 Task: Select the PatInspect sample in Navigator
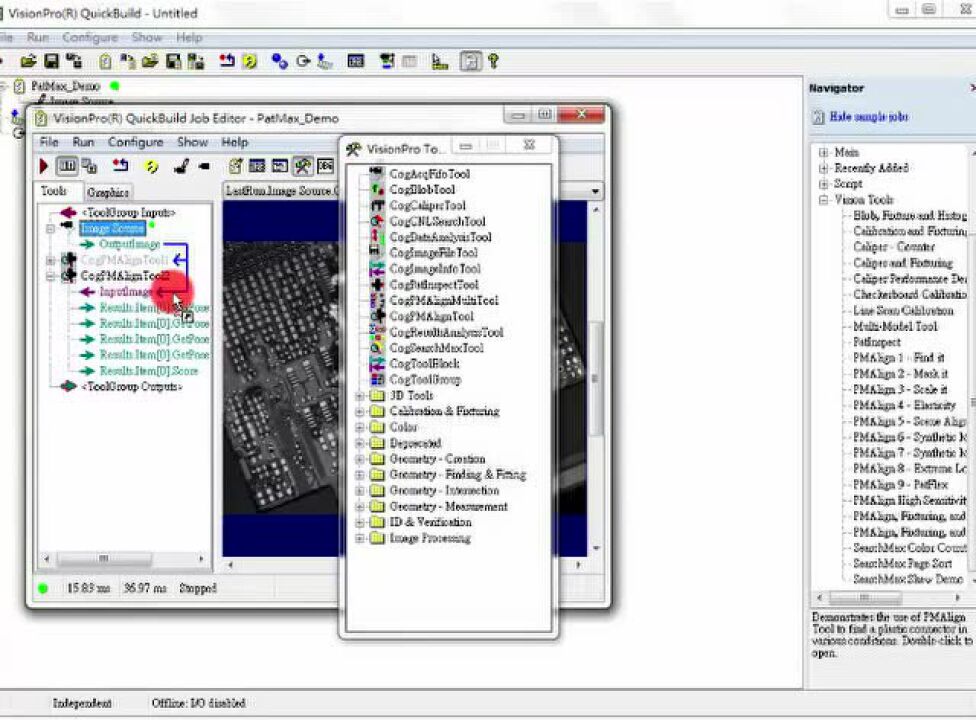click(x=876, y=342)
